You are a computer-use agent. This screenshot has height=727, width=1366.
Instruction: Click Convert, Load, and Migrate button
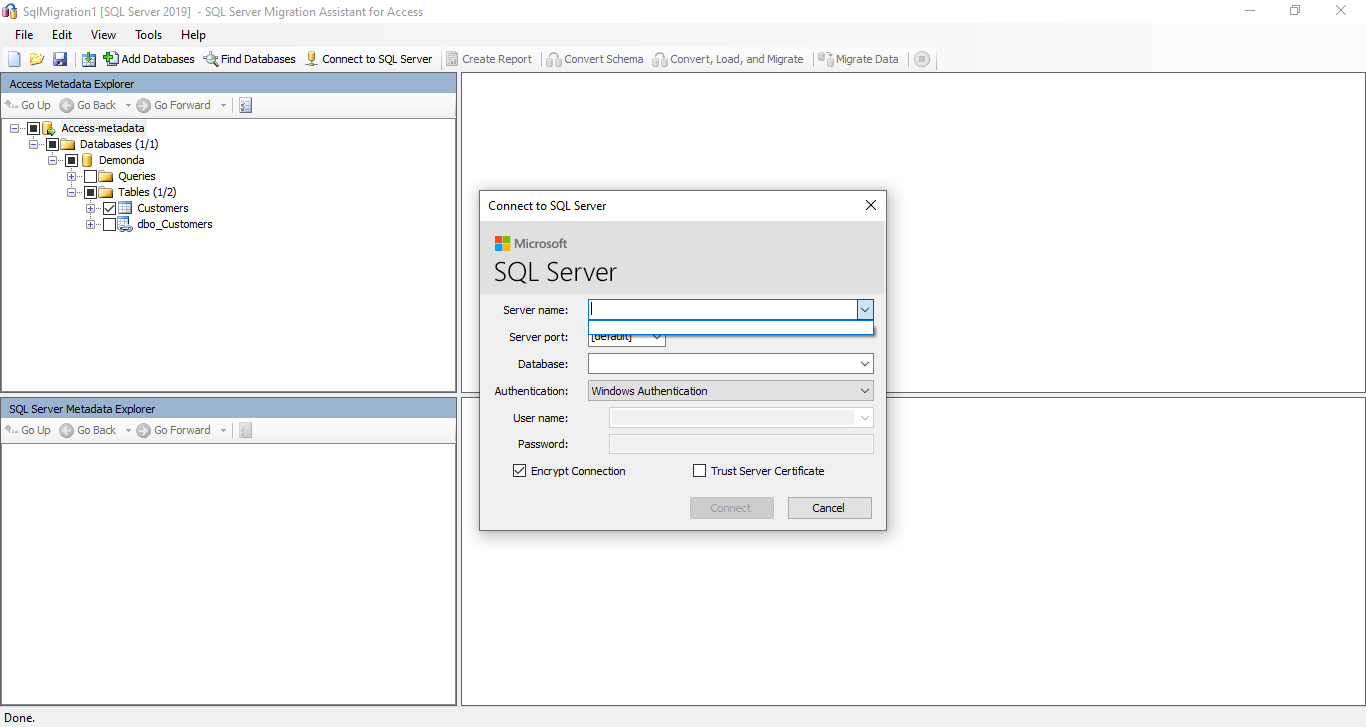tap(728, 59)
